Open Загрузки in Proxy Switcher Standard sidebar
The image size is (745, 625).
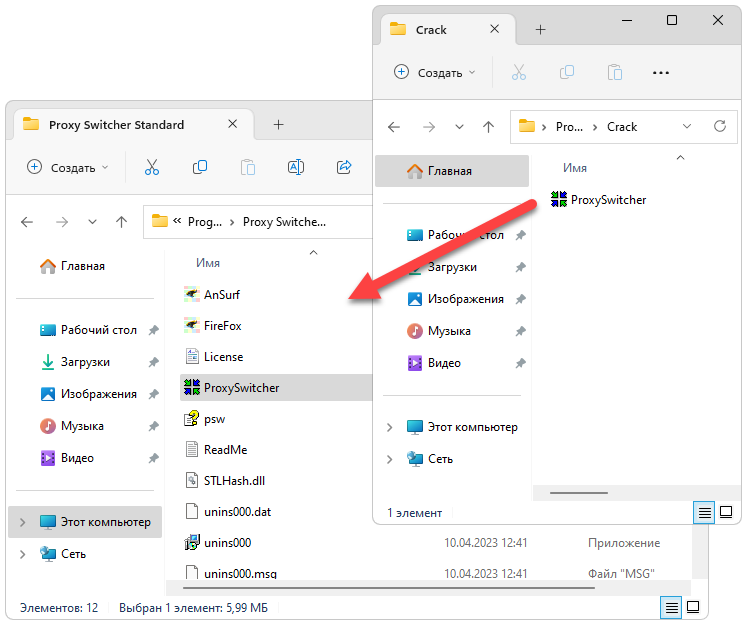(x=86, y=362)
